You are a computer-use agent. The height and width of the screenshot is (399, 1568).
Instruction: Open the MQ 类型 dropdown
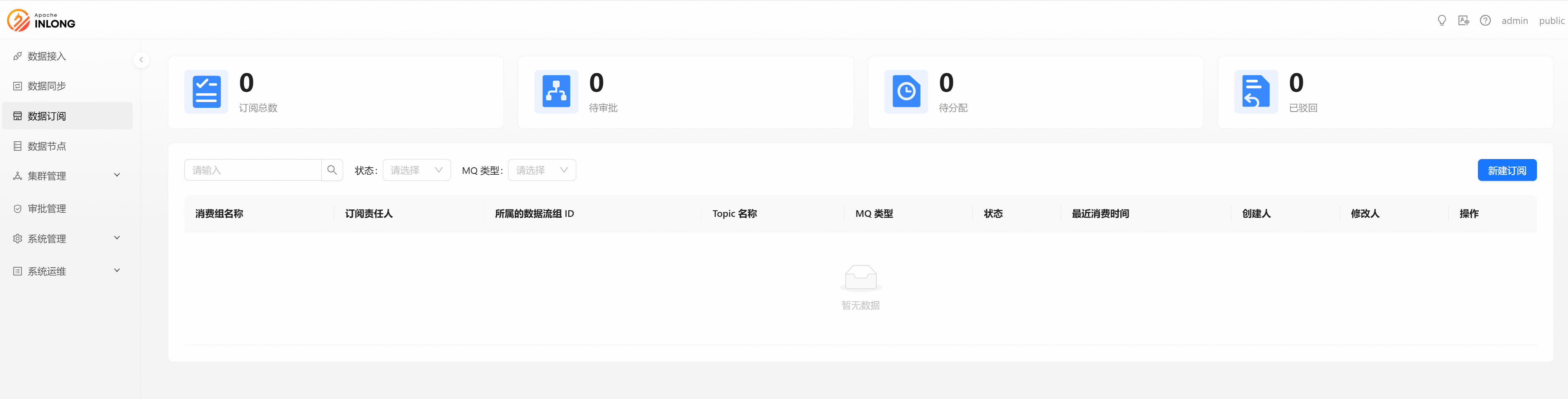click(x=541, y=170)
